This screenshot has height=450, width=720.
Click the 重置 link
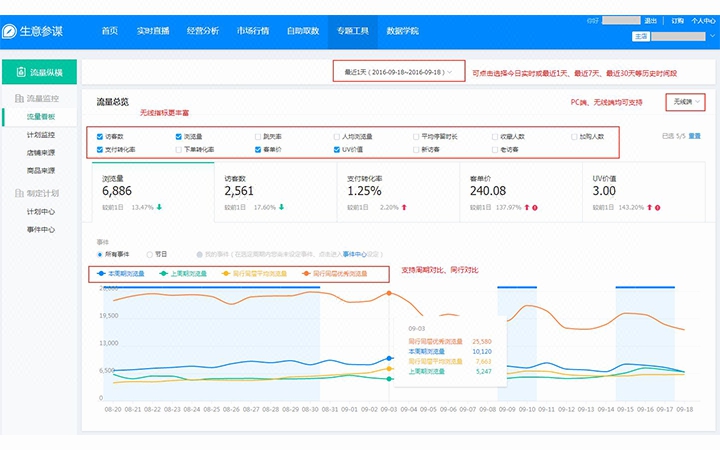click(695, 136)
